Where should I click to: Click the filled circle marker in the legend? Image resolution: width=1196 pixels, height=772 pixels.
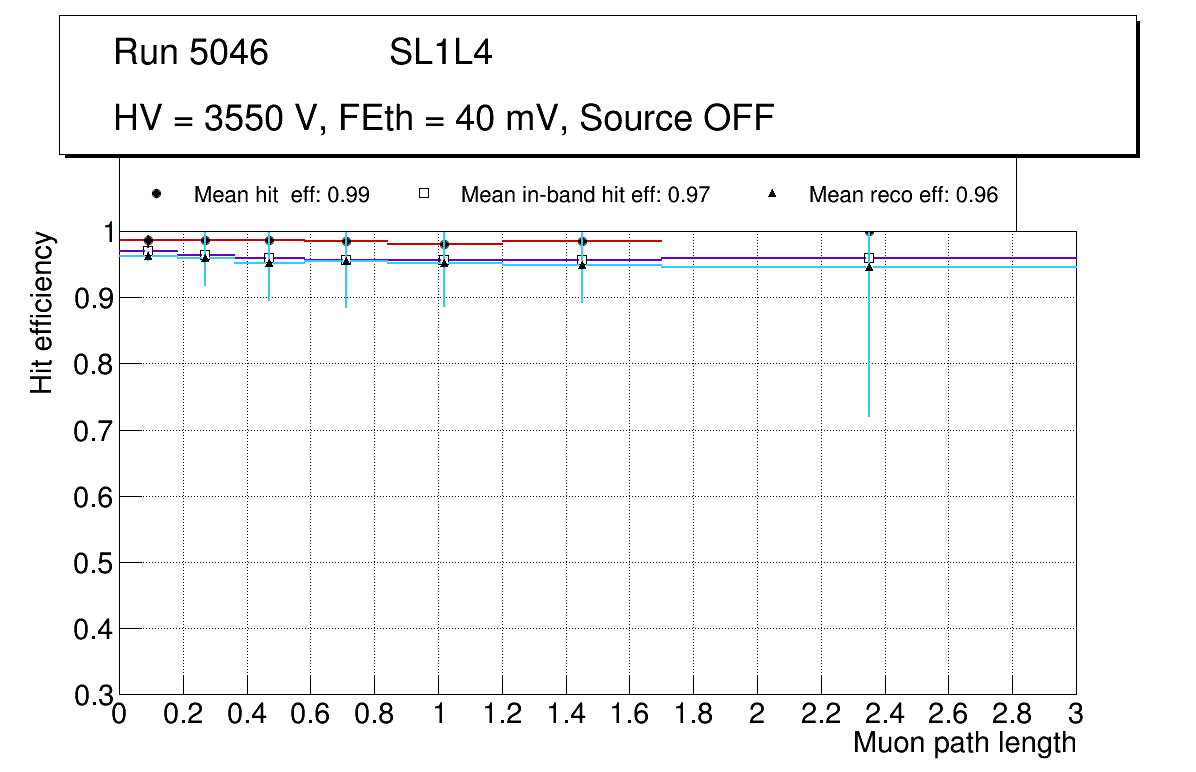click(x=156, y=194)
